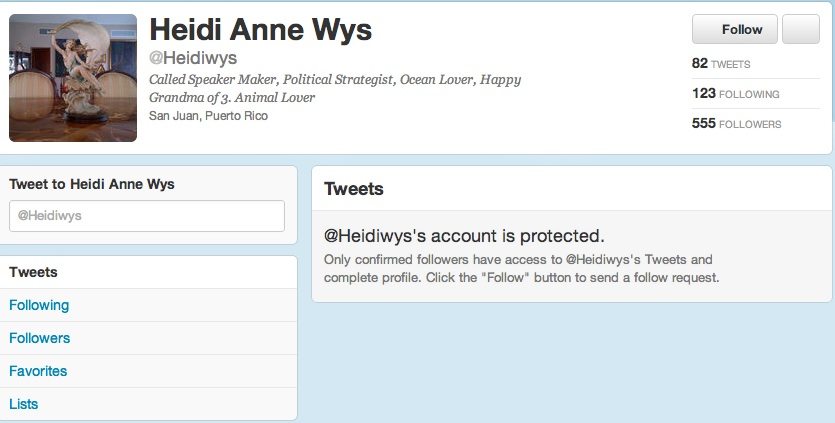Click the confirmed followers explanation text
The width and height of the screenshot is (835, 423).
pyautogui.click(x=521, y=269)
